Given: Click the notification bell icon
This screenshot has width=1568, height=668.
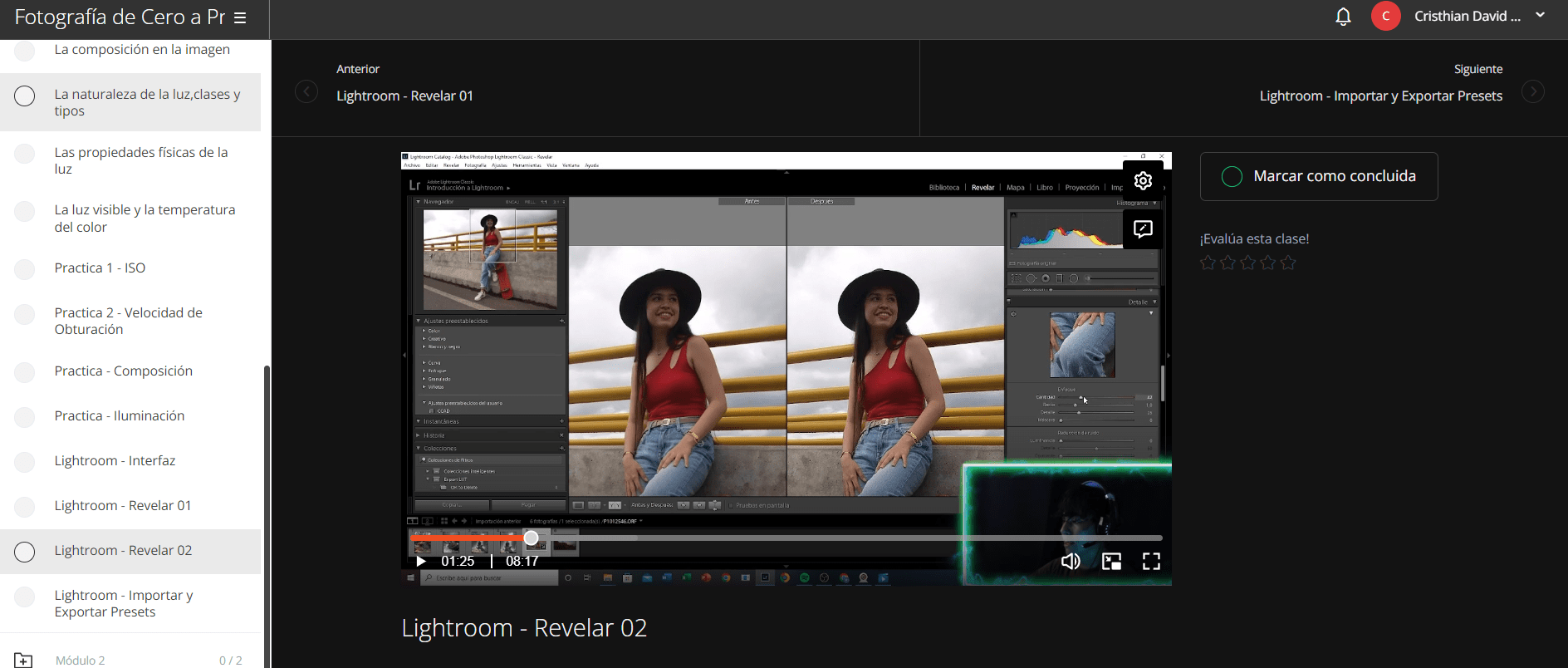Looking at the screenshot, I should (x=1343, y=17).
